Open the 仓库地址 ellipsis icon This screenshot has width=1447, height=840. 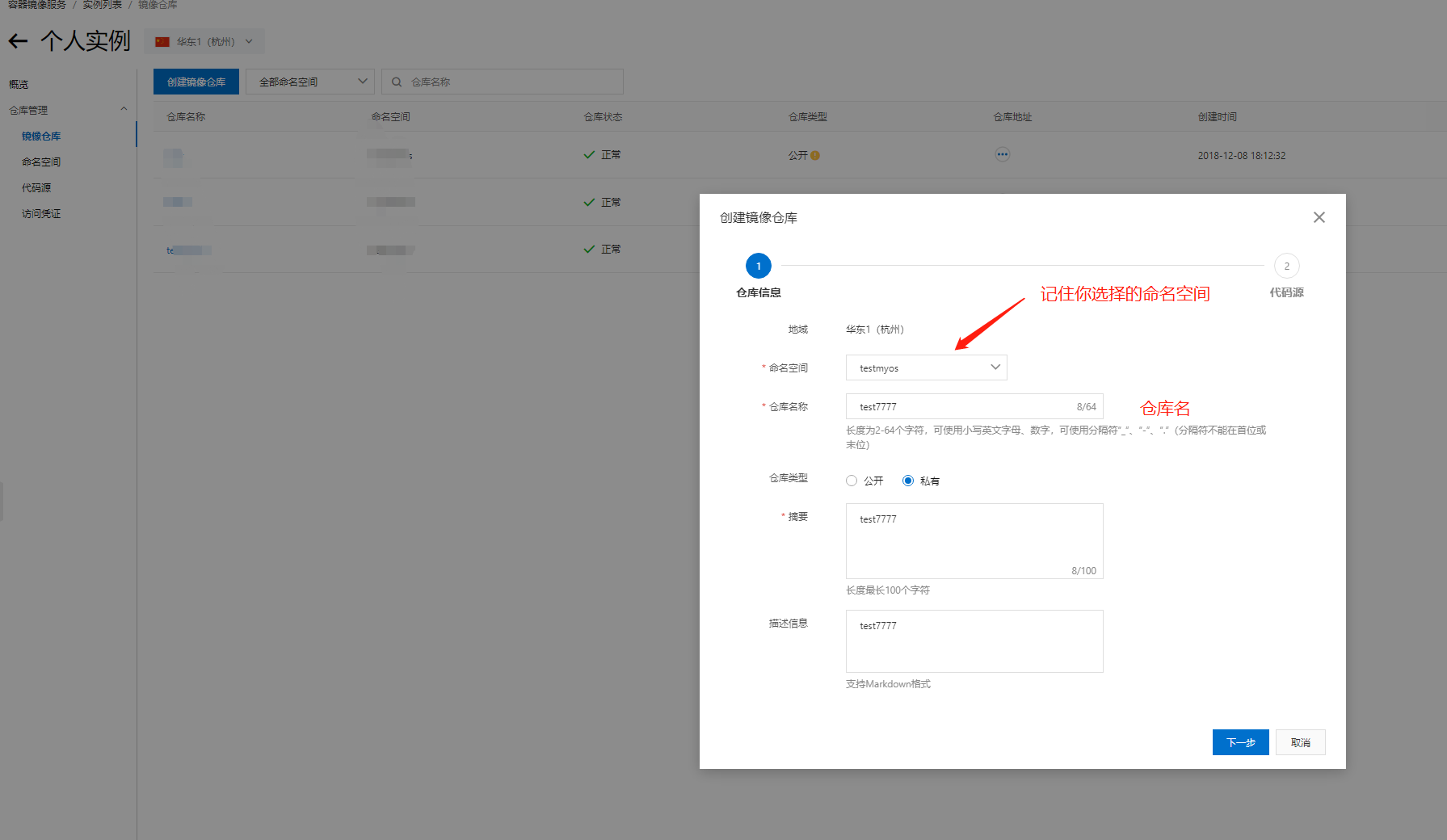click(1003, 154)
